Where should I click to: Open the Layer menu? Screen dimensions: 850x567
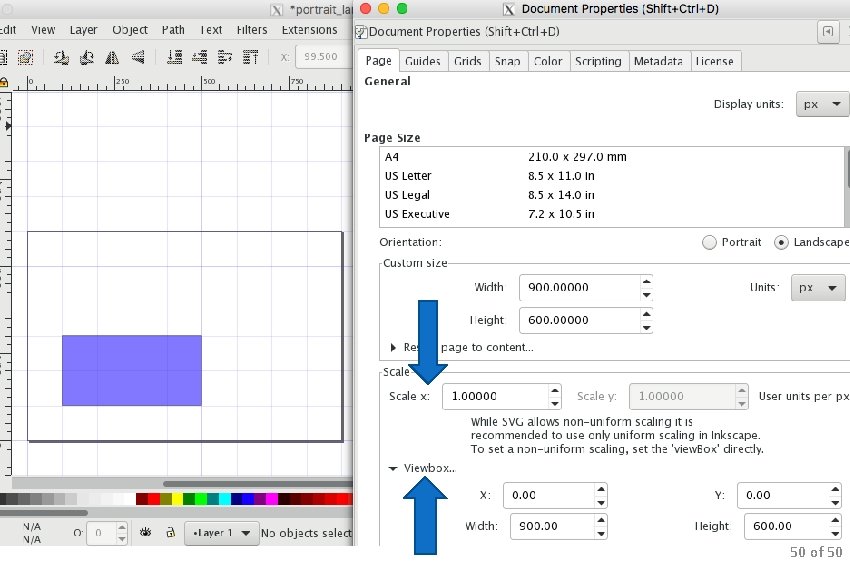pos(83,30)
